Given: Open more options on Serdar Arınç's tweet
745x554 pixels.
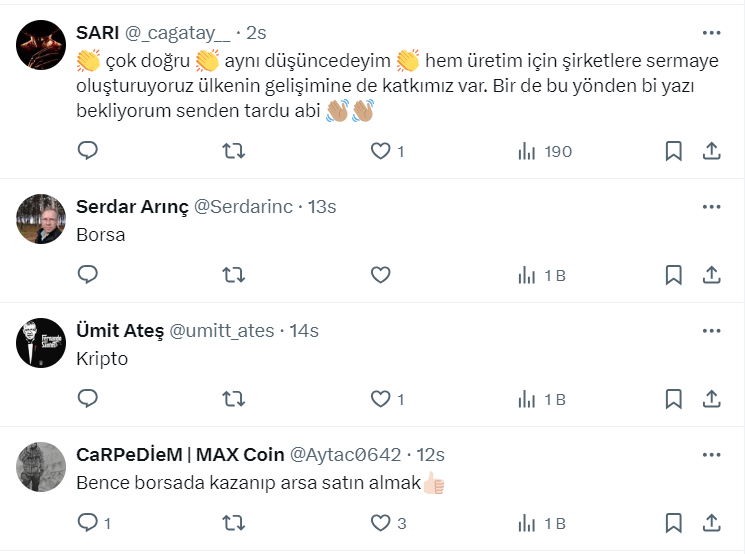Looking at the screenshot, I should (x=711, y=207).
